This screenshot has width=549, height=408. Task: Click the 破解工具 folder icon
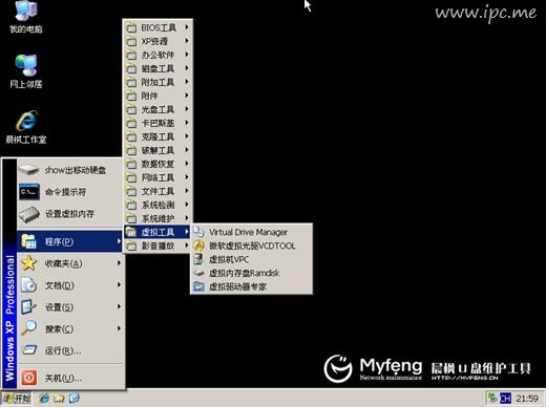click(x=131, y=151)
